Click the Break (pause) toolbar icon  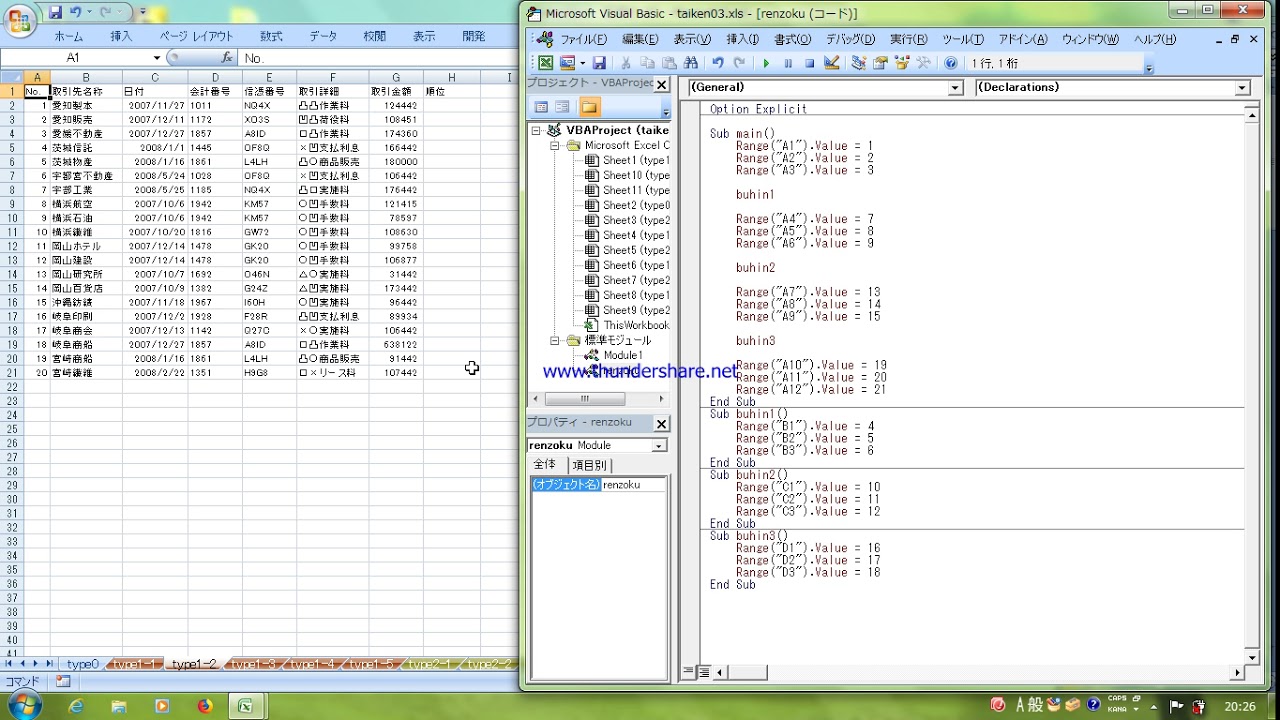click(x=788, y=63)
